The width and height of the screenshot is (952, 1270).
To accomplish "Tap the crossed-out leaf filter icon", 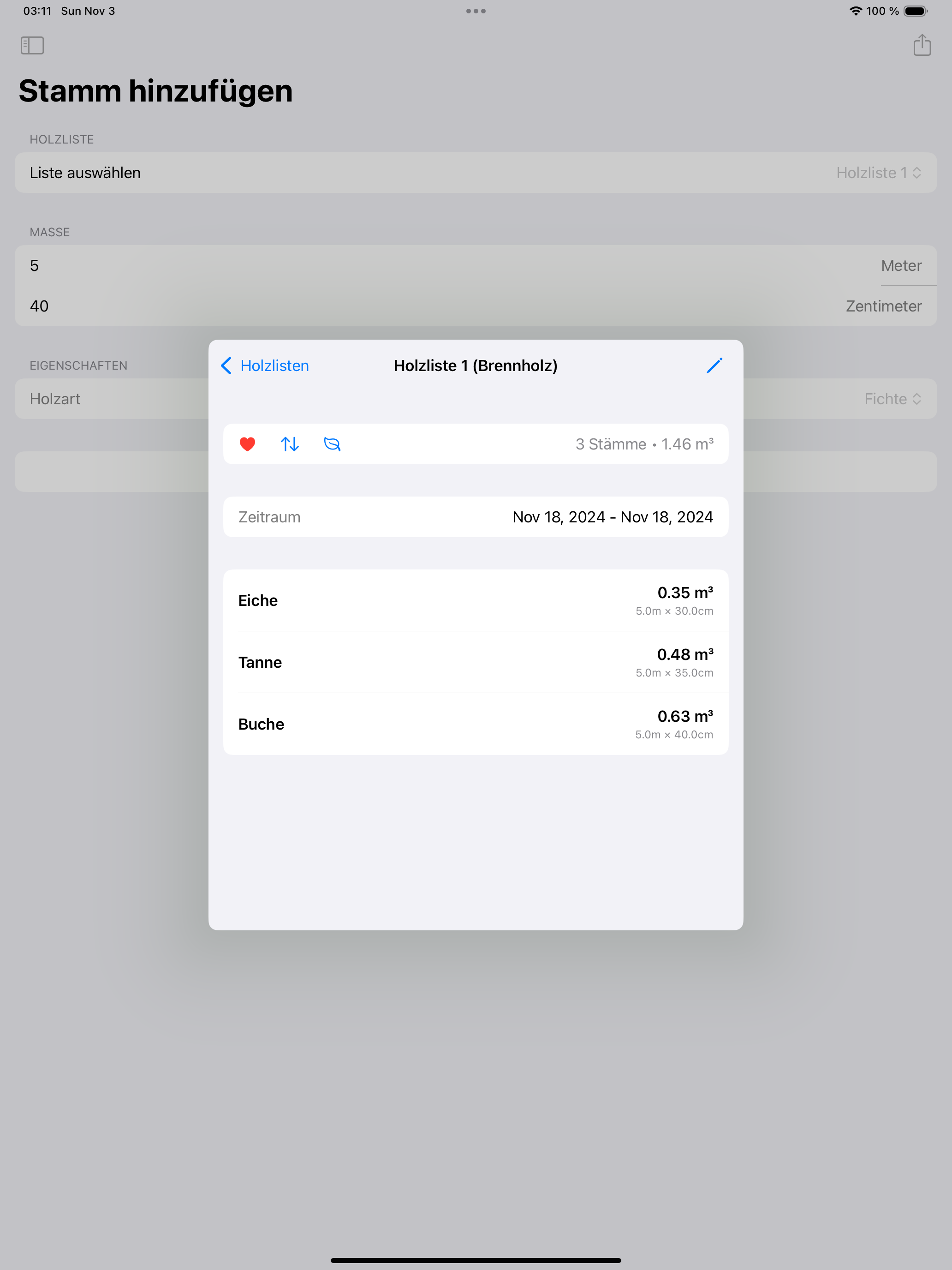I will coord(332,444).
